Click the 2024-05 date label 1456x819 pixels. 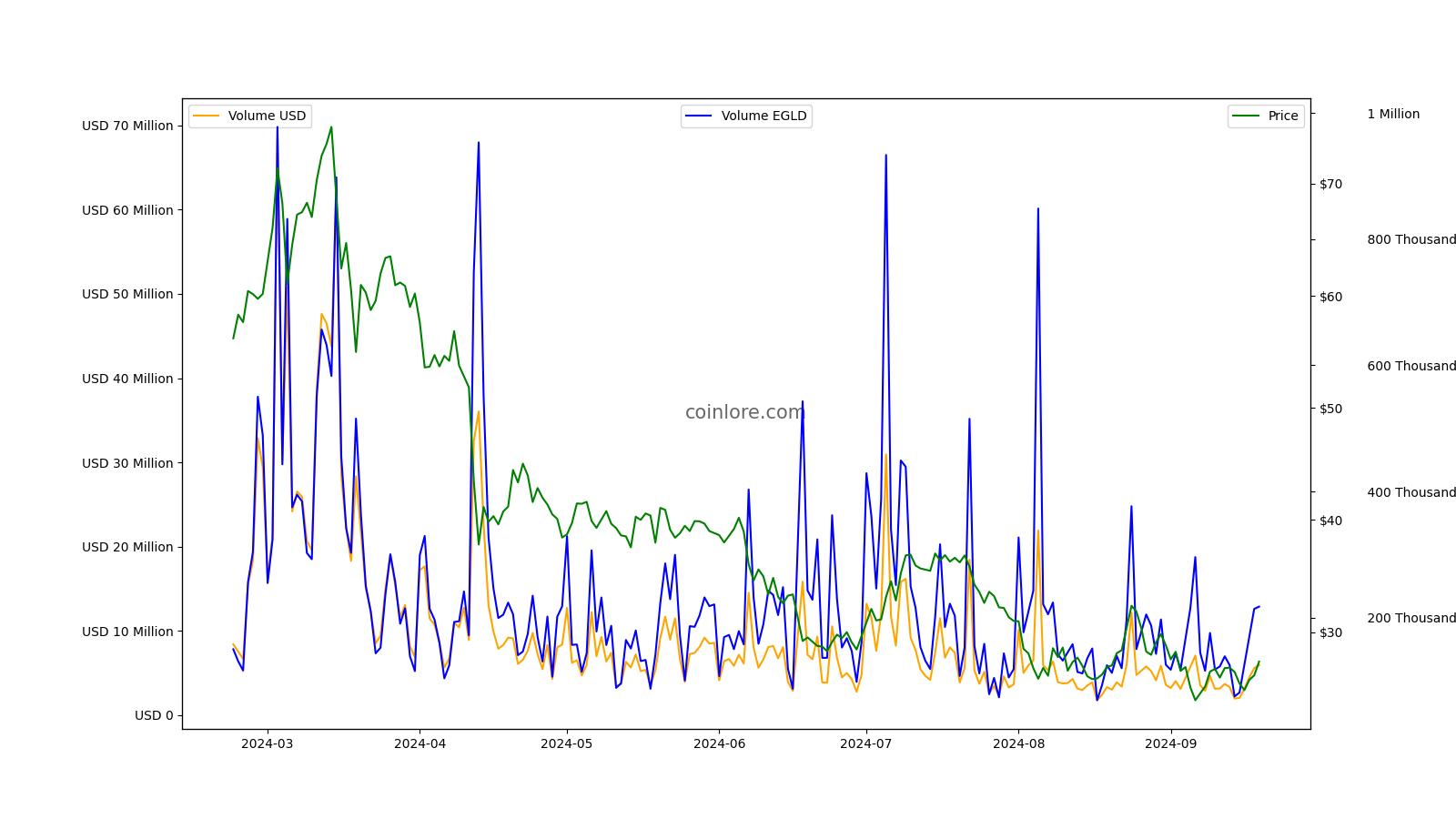(x=567, y=743)
